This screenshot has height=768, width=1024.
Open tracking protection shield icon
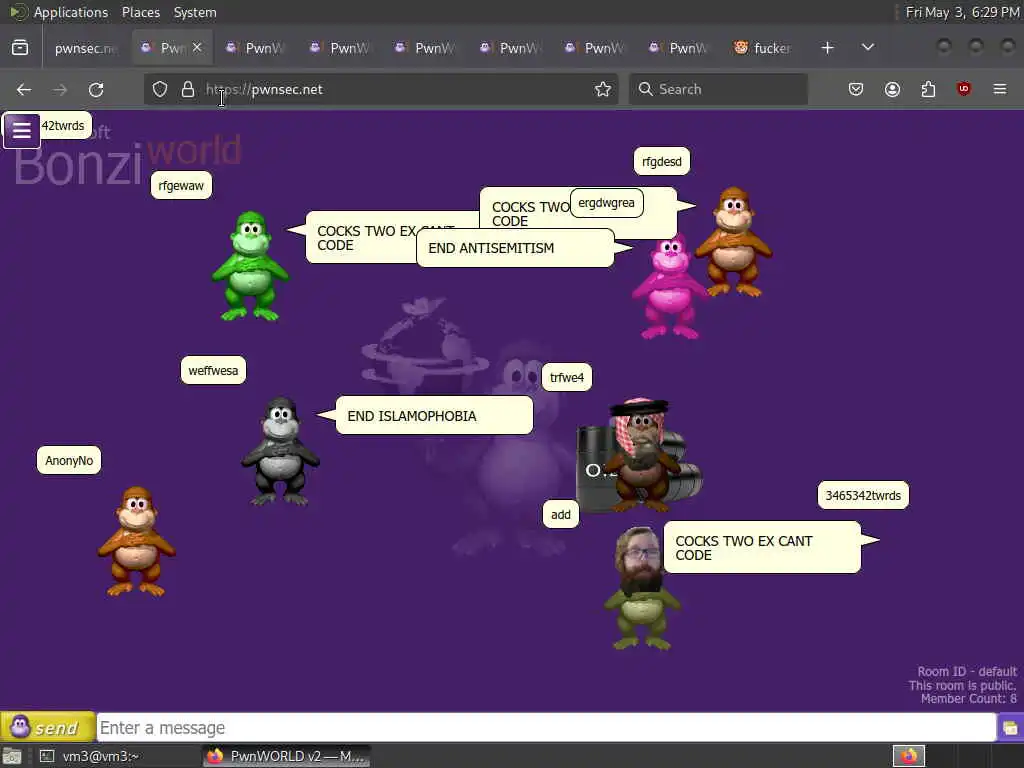tap(160, 89)
